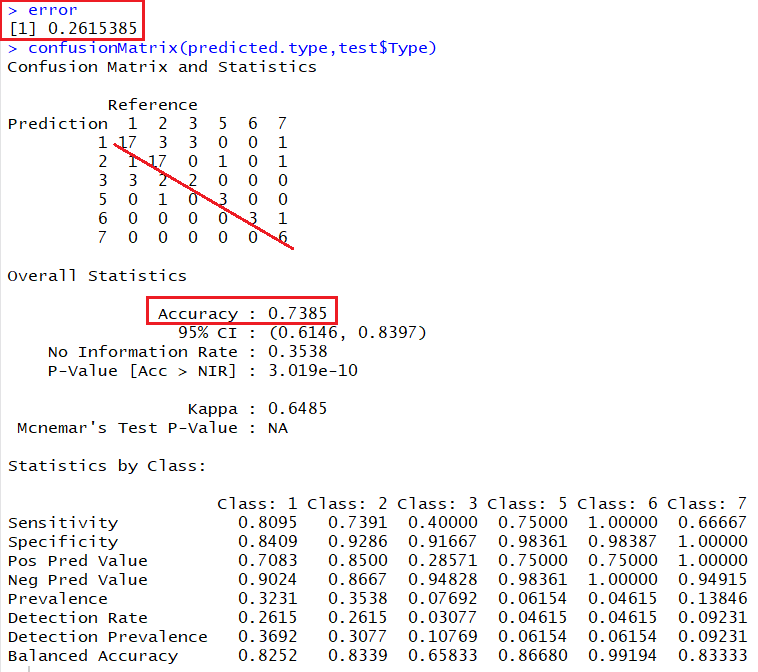758x672 pixels.
Task: Click Detection Rate value 0.03077
Action: tap(443, 617)
